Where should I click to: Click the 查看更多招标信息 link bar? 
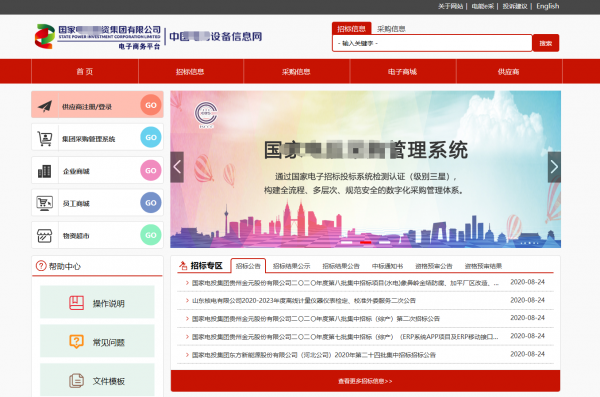coord(365,381)
